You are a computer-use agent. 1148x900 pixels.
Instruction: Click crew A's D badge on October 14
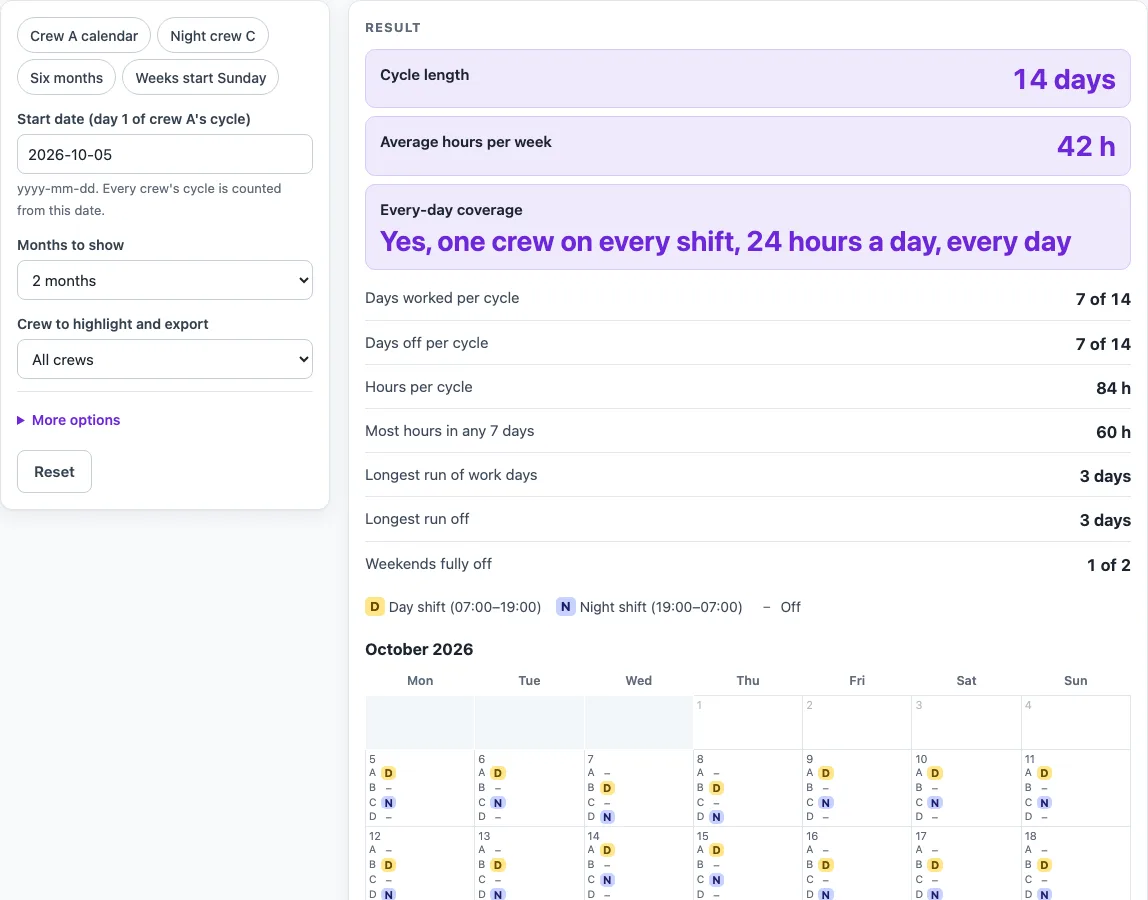(x=607, y=849)
